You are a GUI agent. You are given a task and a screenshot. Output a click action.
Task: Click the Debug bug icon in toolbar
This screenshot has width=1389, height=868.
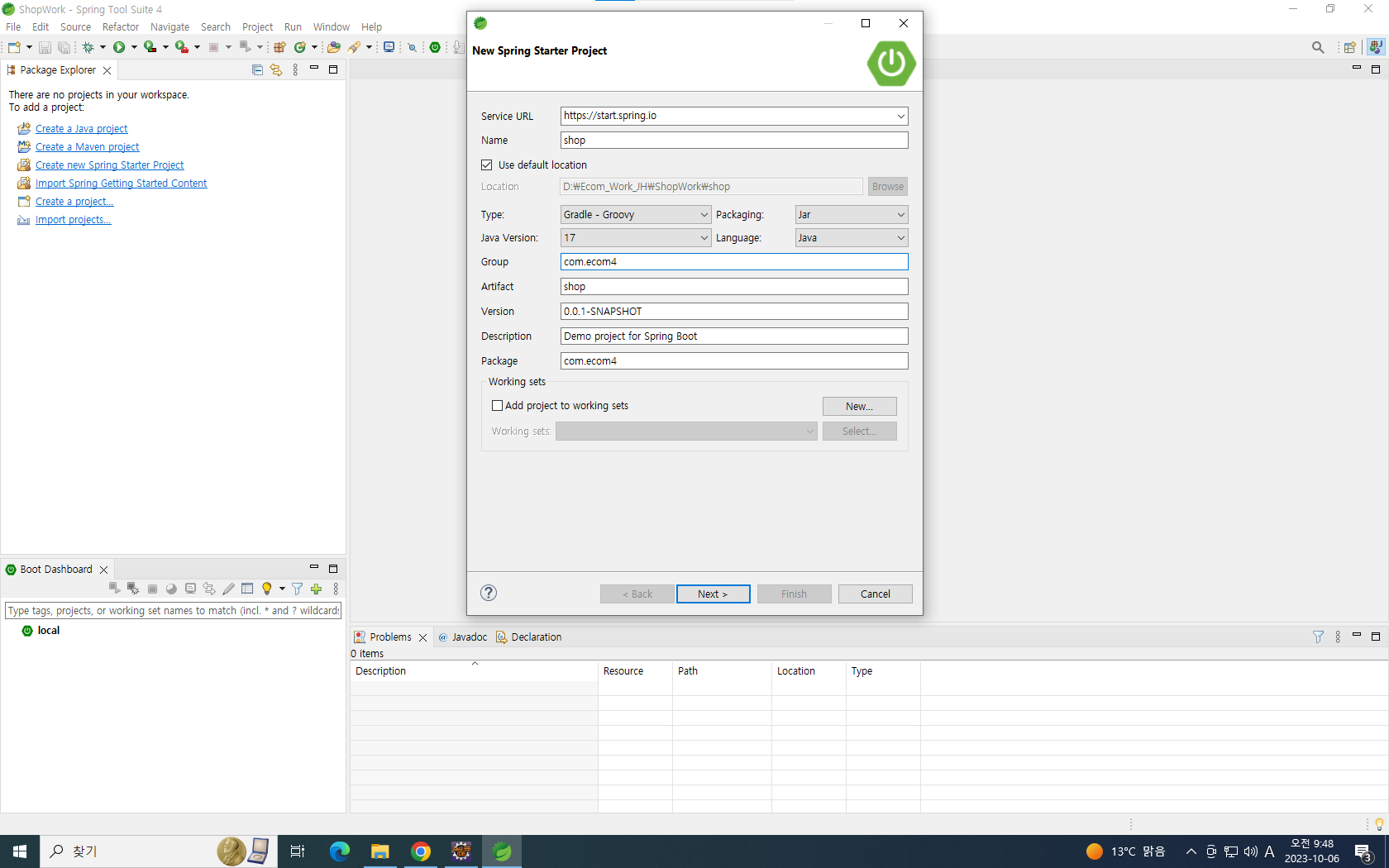[x=88, y=47]
